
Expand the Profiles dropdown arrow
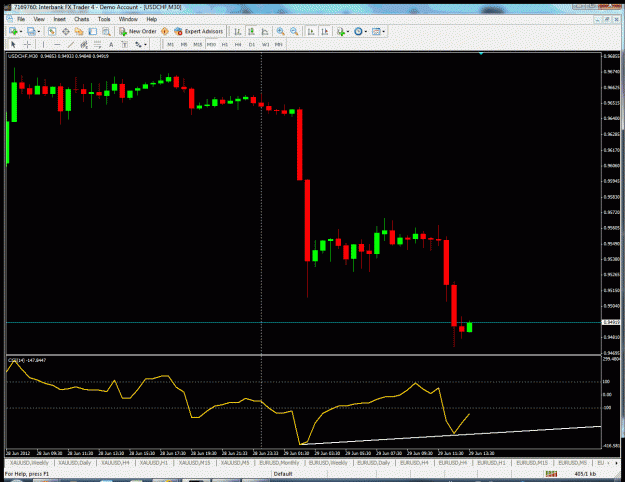(39, 31)
